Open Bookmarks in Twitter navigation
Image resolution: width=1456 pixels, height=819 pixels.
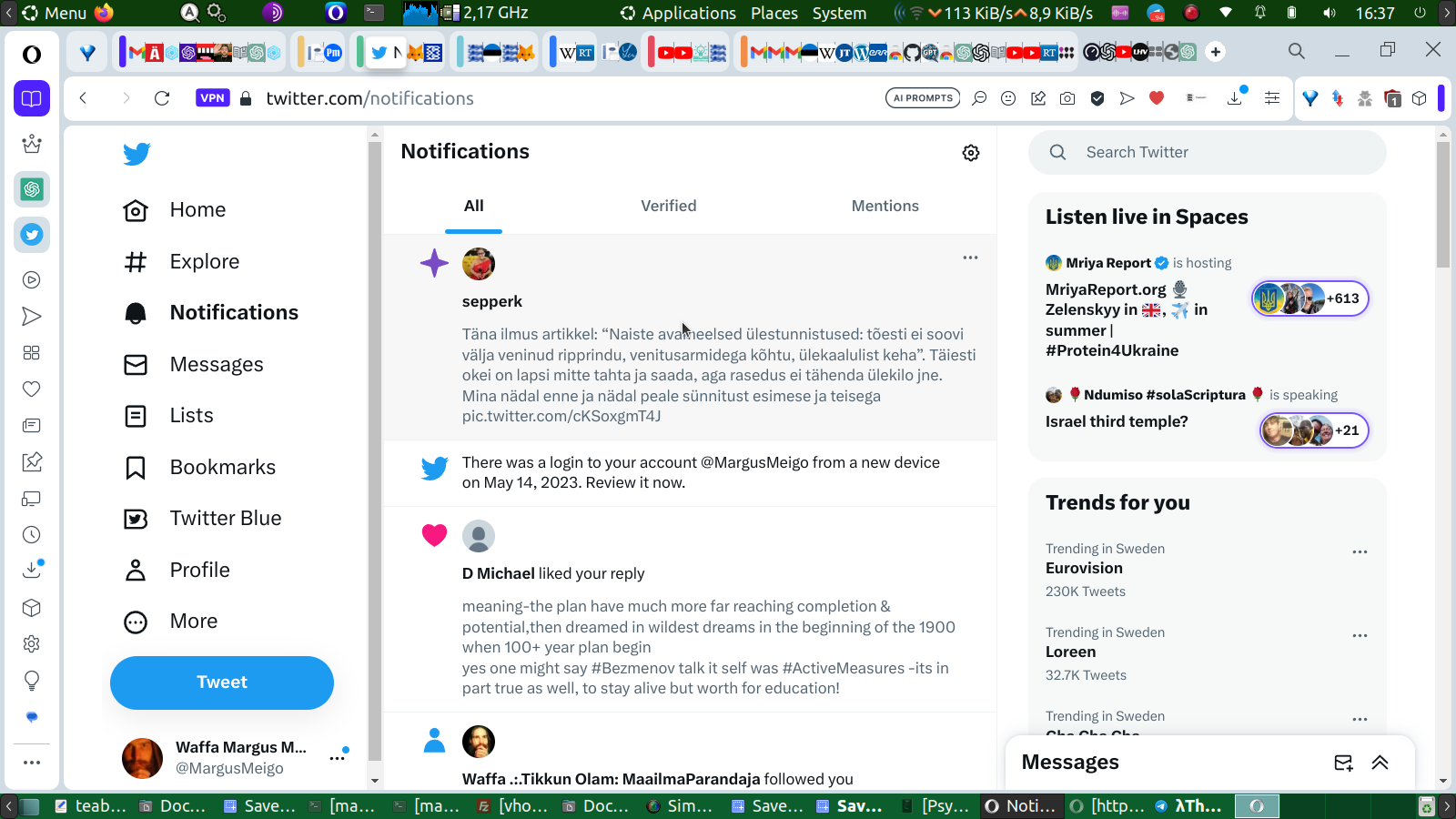click(x=199, y=468)
